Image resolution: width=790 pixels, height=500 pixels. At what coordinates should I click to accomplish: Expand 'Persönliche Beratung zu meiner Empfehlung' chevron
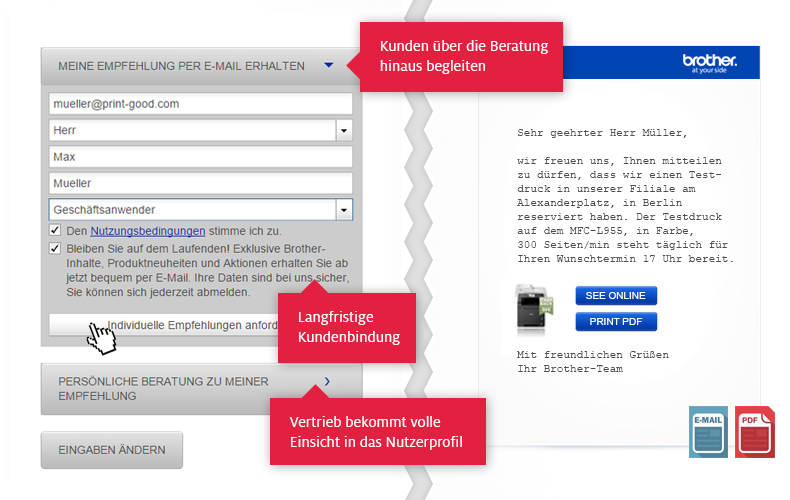pos(327,382)
